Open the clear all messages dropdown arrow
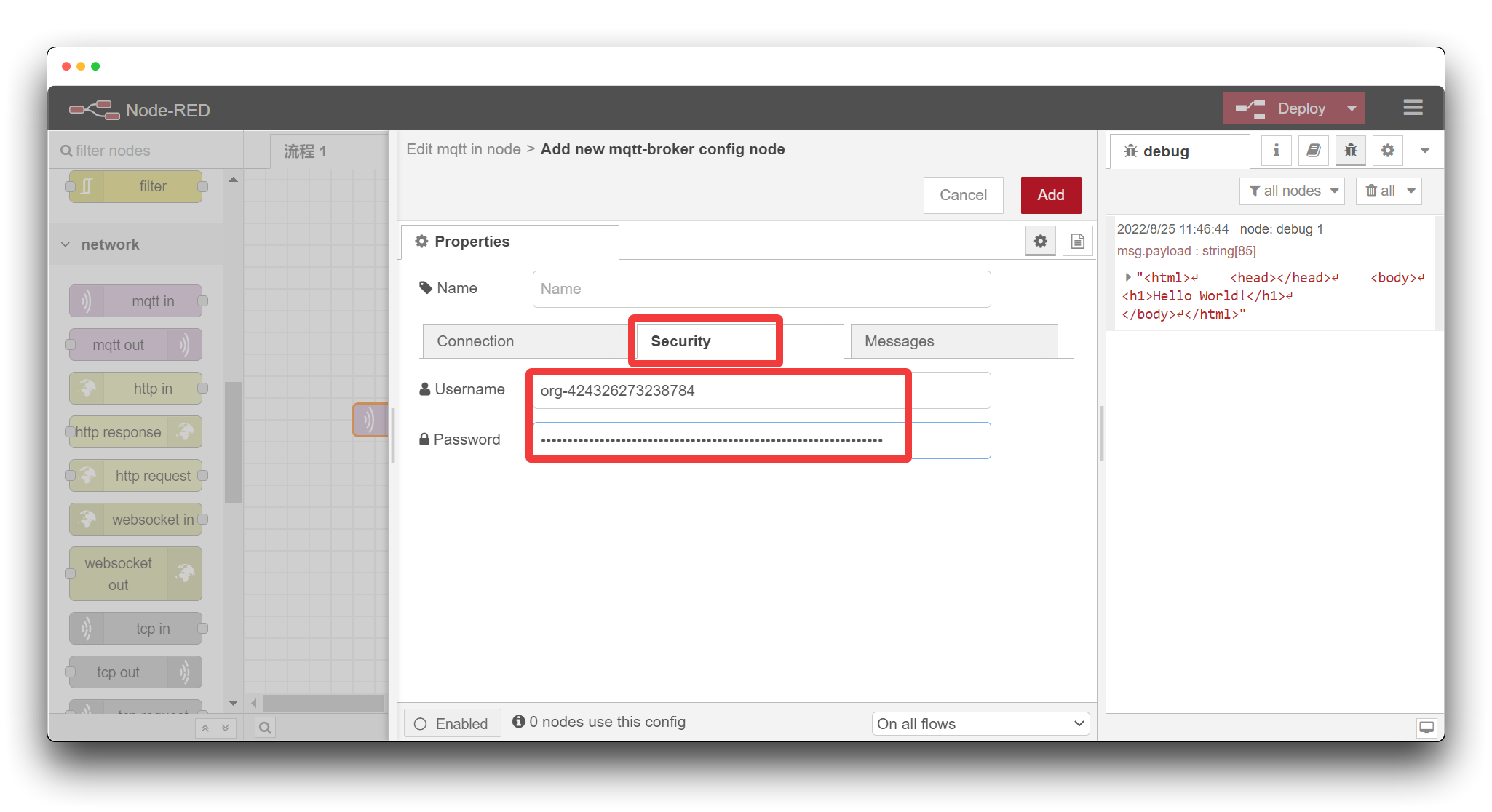Screen dimensions: 1492x812 tap(1411, 191)
